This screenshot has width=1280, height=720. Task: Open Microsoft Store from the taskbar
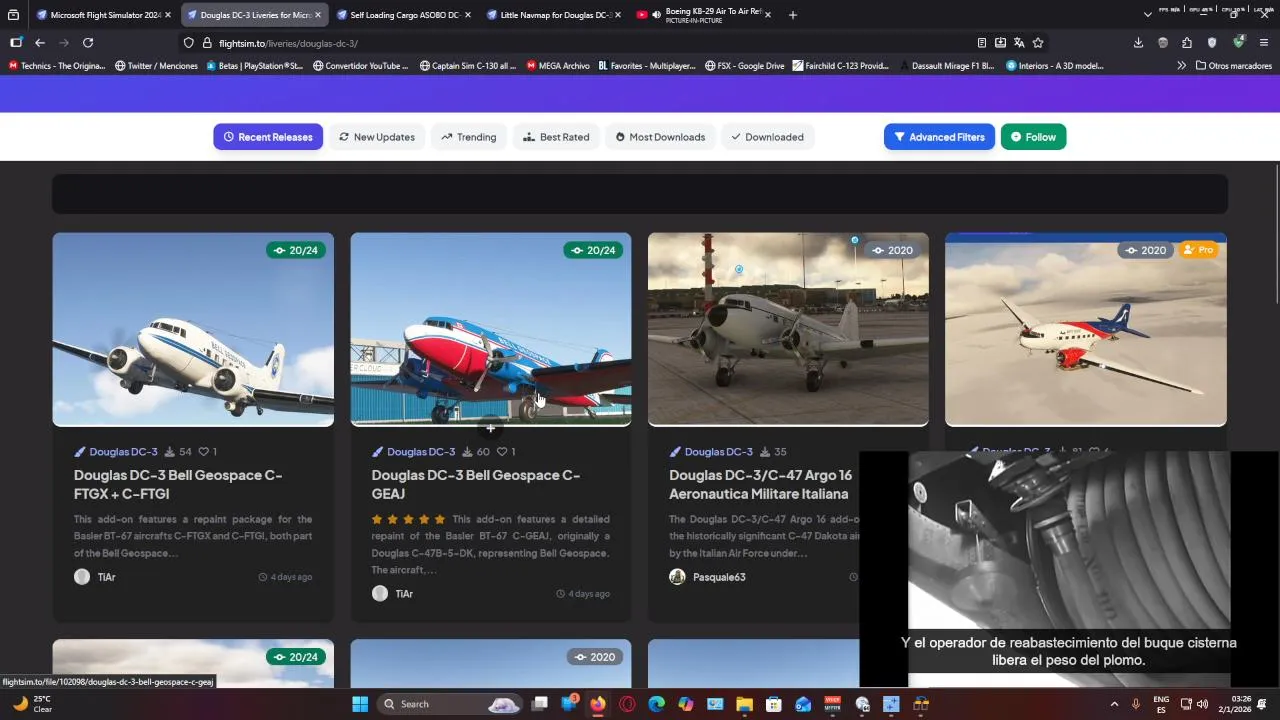[x=774, y=704]
